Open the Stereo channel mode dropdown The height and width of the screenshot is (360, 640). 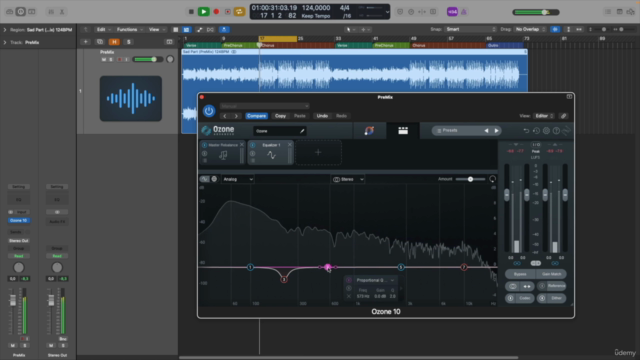point(348,179)
